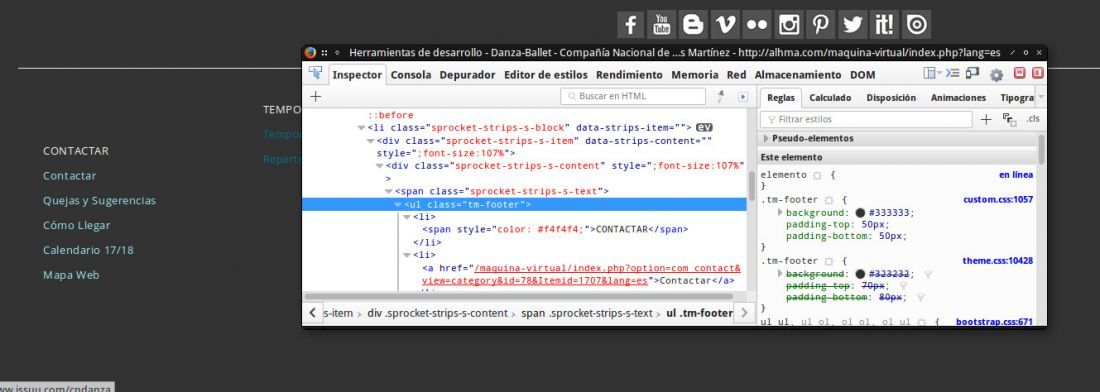
Task: Expand Pseudo-elementos section
Action: [766, 139]
